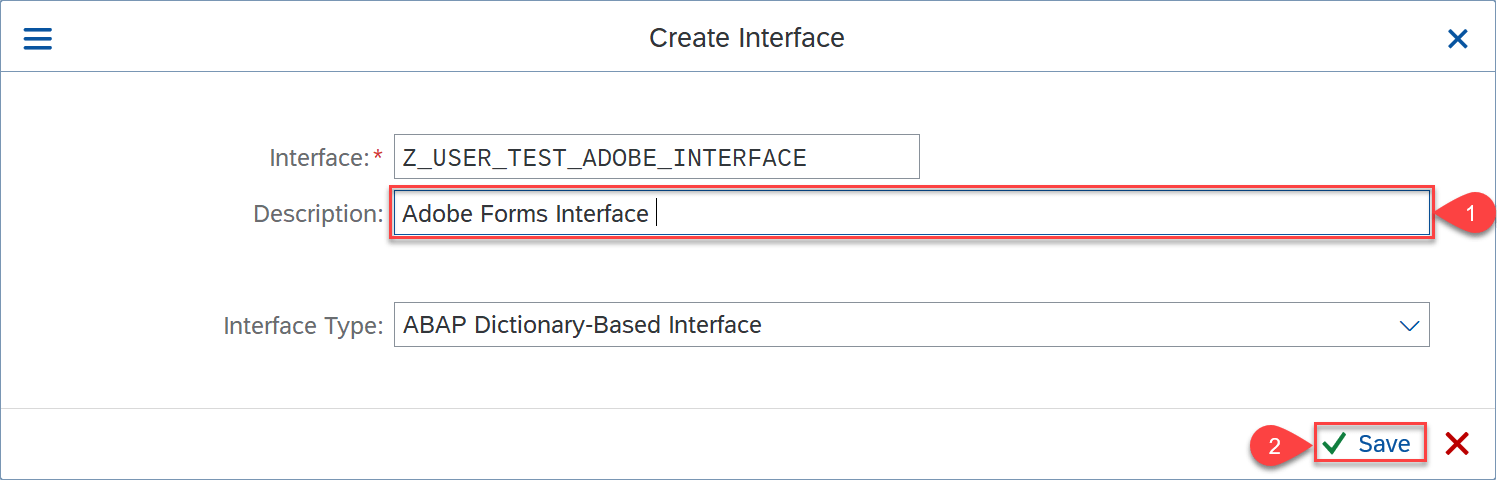Click the Interface Type: field label
The image size is (1497, 480).
point(303,326)
